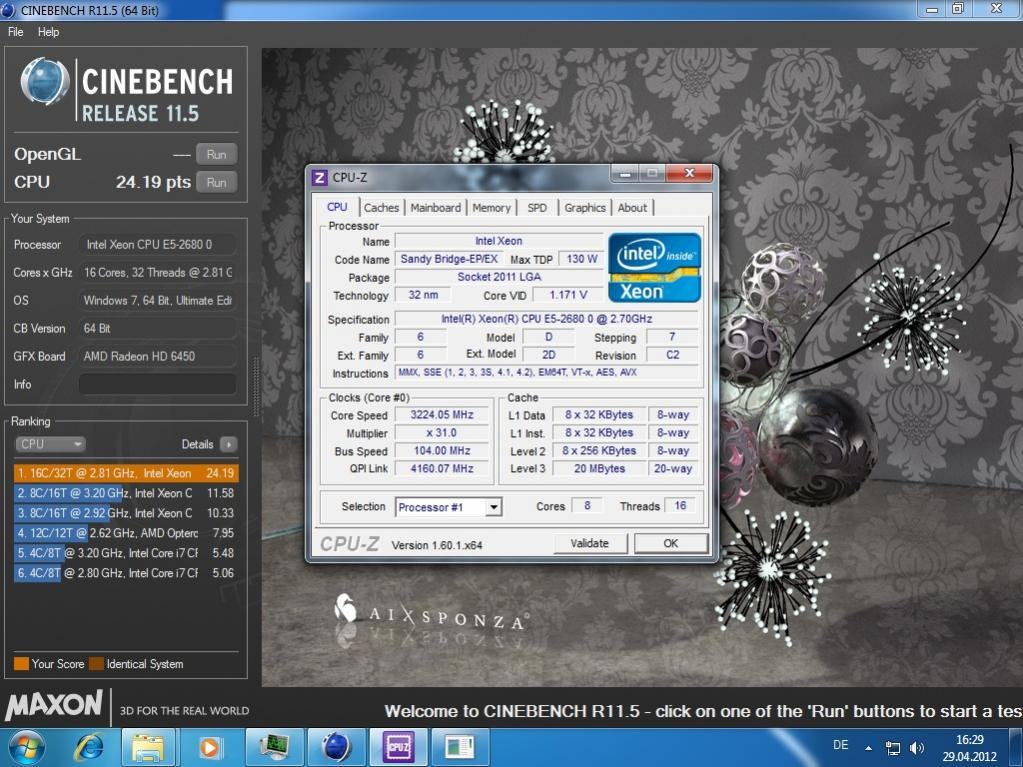Click the Cinebench title bar icon
Image resolution: width=1023 pixels, height=767 pixels.
8,10
